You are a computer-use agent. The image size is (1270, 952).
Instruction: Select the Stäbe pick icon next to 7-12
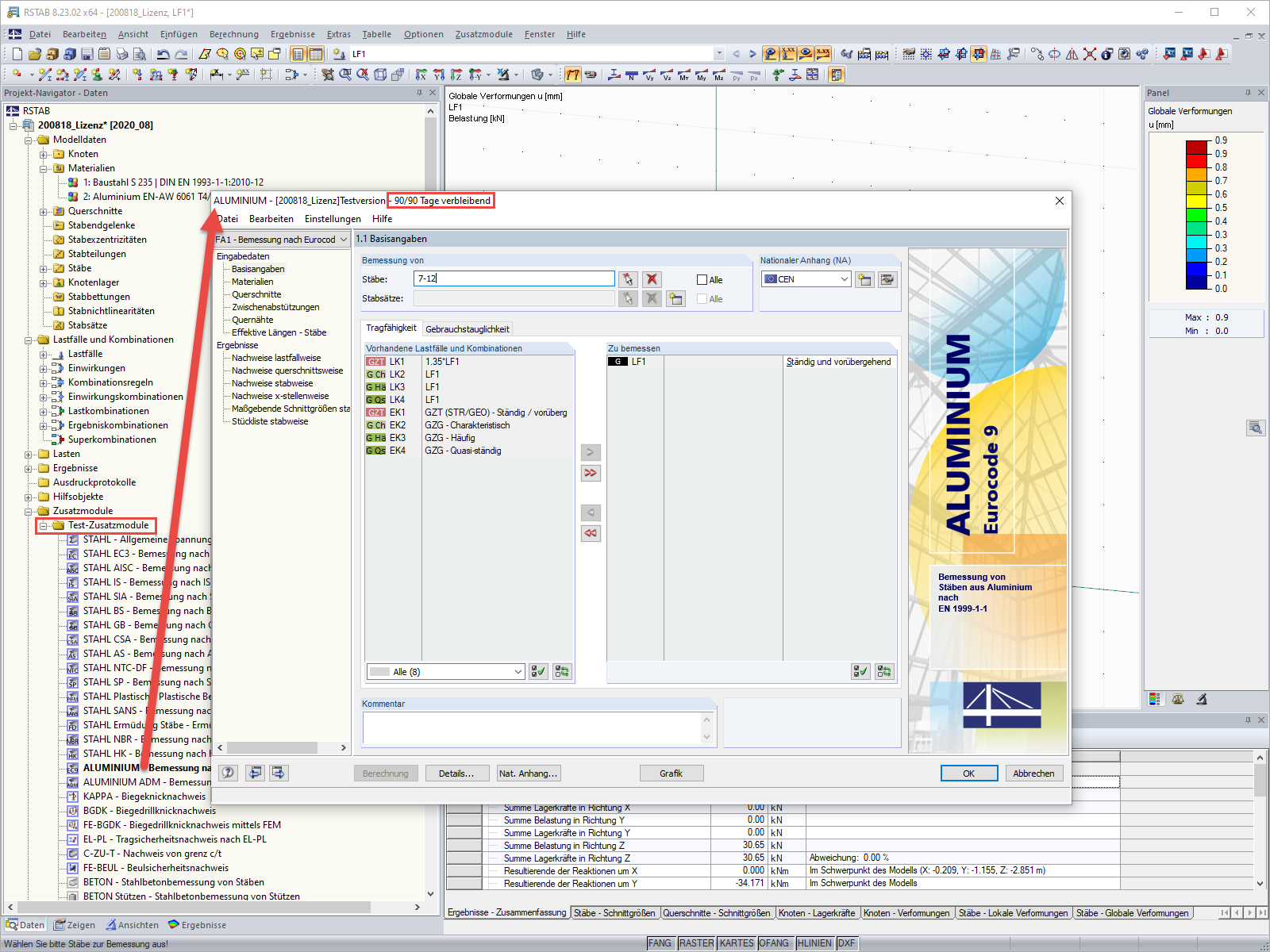[x=628, y=279]
